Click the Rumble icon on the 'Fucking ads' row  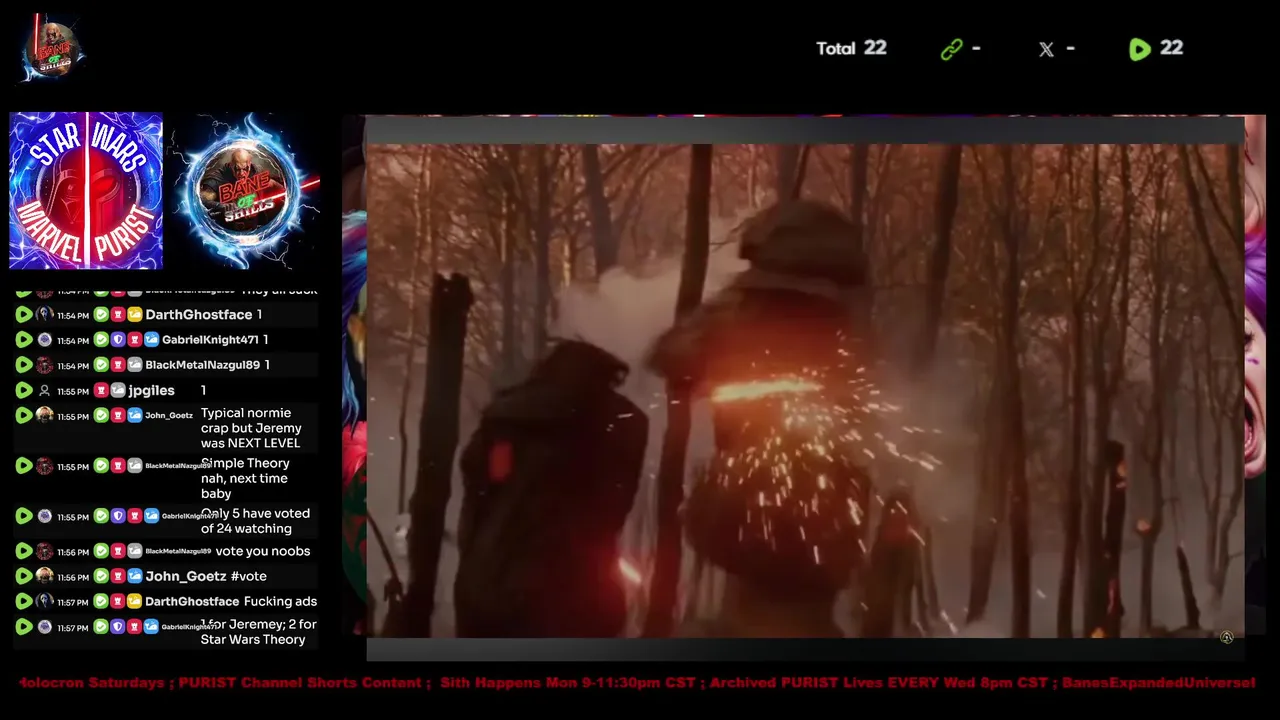click(x=24, y=601)
